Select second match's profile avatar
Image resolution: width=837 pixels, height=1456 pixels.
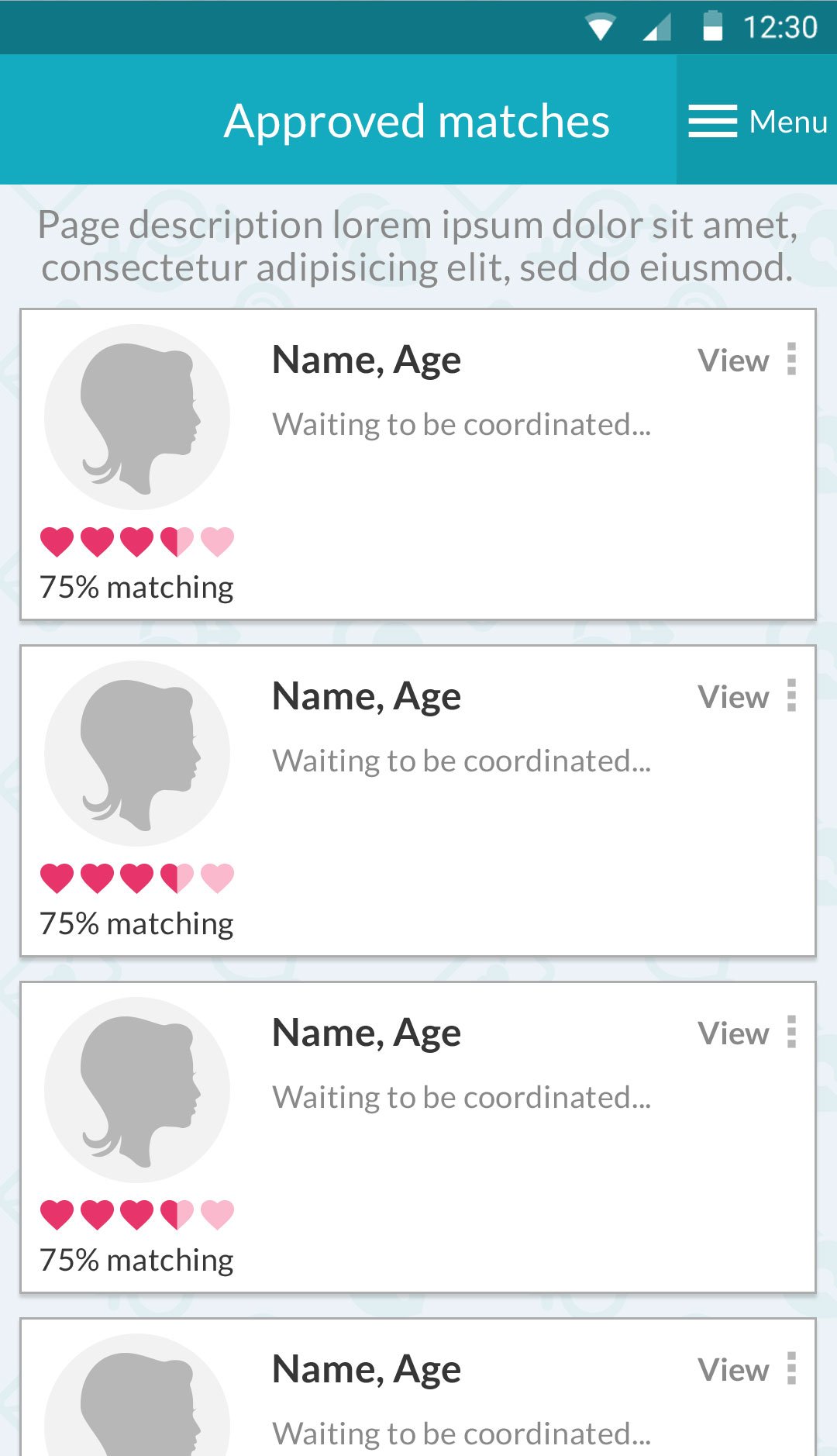tap(137, 754)
